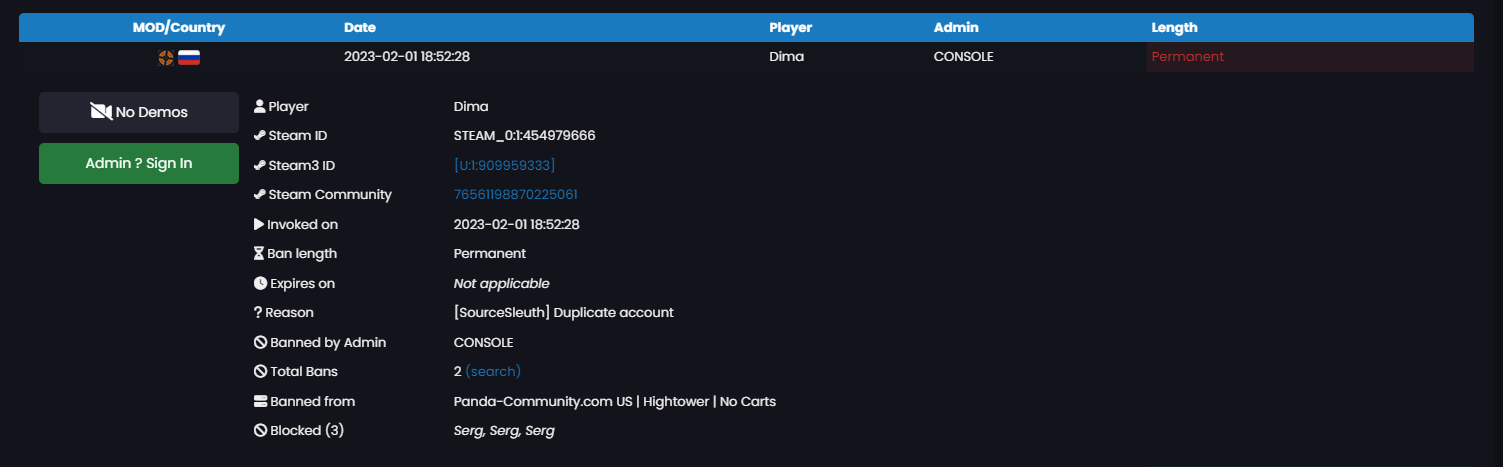This screenshot has height=467, width=1503.
Task: Click the Russian flag country icon
Action: (x=189, y=57)
